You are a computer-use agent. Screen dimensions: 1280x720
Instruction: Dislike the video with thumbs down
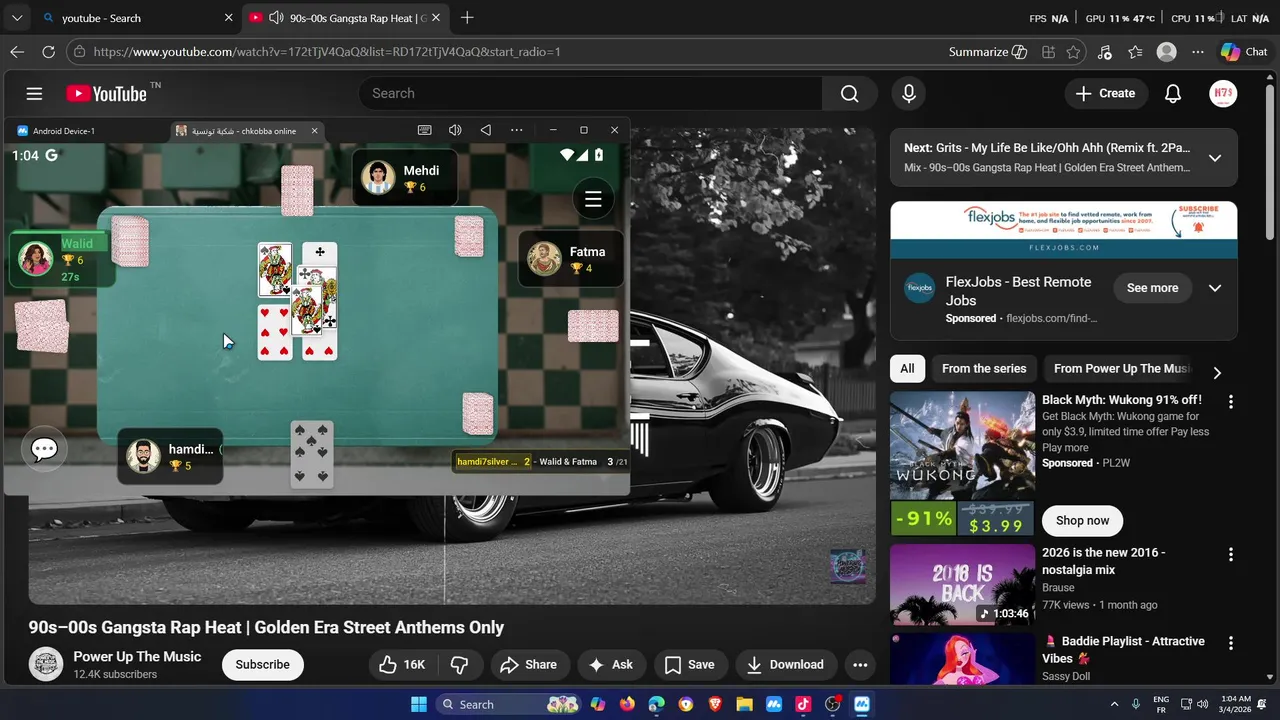(x=459, y=665)
